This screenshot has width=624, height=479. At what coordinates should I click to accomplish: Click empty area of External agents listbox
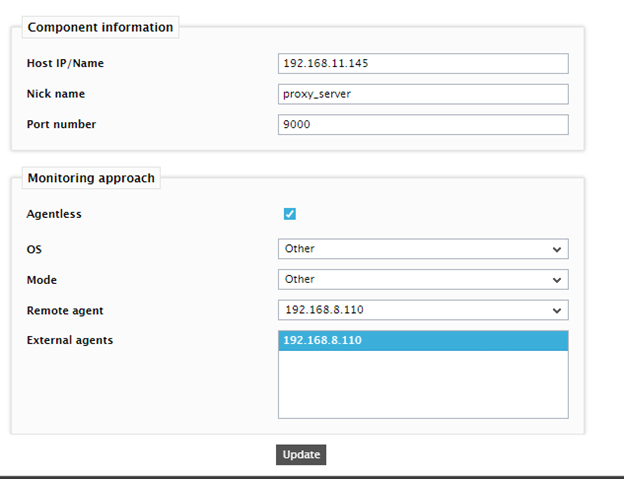click(423, 384)
